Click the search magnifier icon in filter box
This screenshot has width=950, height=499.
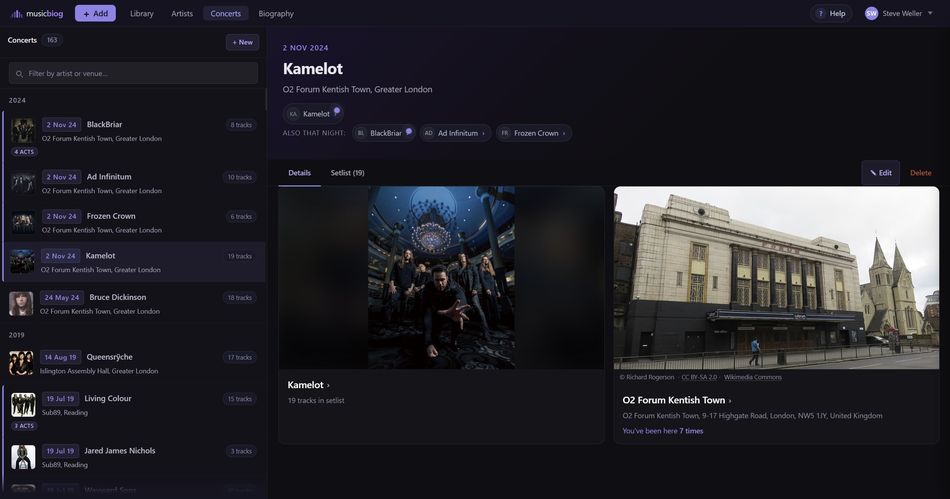pos(19,74)
